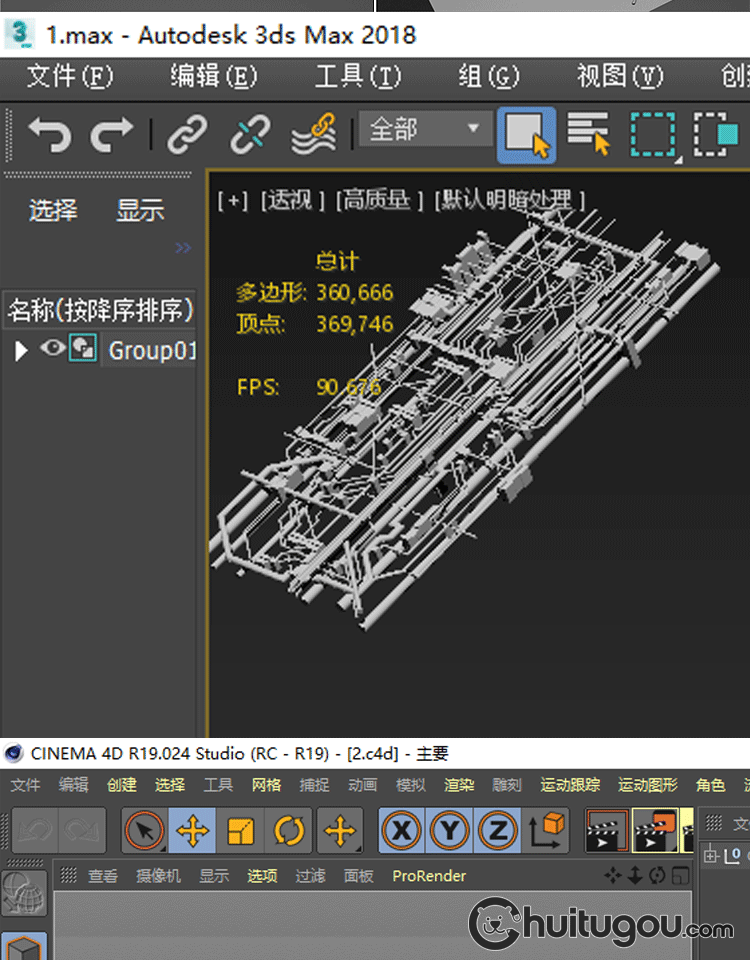Click the Redo arrow in 3ds Max toolbar
The image size is (750, 960).
(111, 134)
